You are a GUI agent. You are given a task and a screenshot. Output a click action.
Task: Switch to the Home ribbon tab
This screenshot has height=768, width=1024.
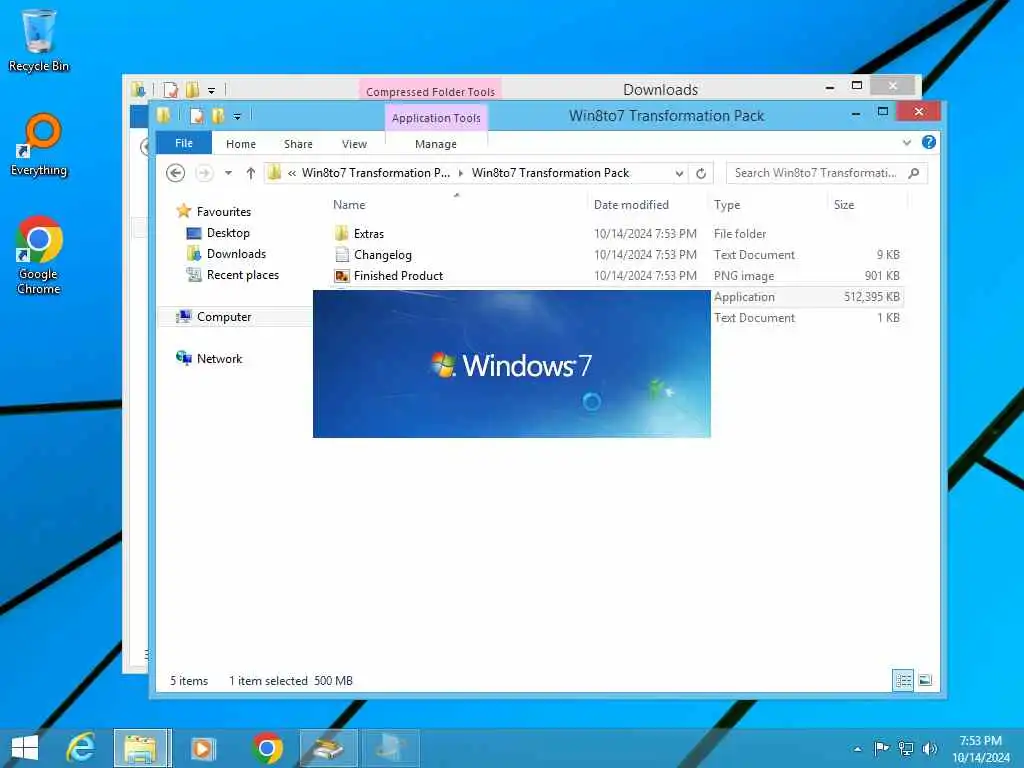pos(241,144)
